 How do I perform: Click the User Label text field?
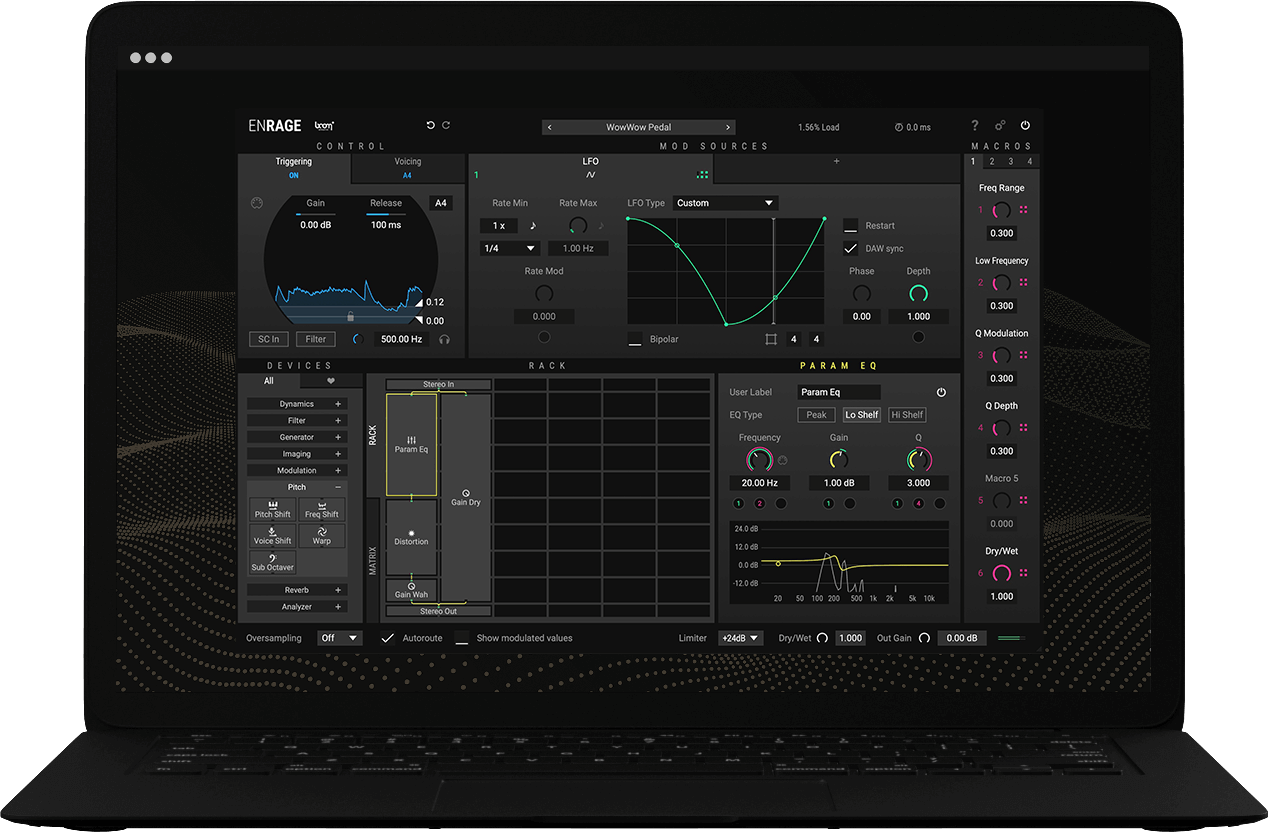pyautogui.click(x=839, y=392)
